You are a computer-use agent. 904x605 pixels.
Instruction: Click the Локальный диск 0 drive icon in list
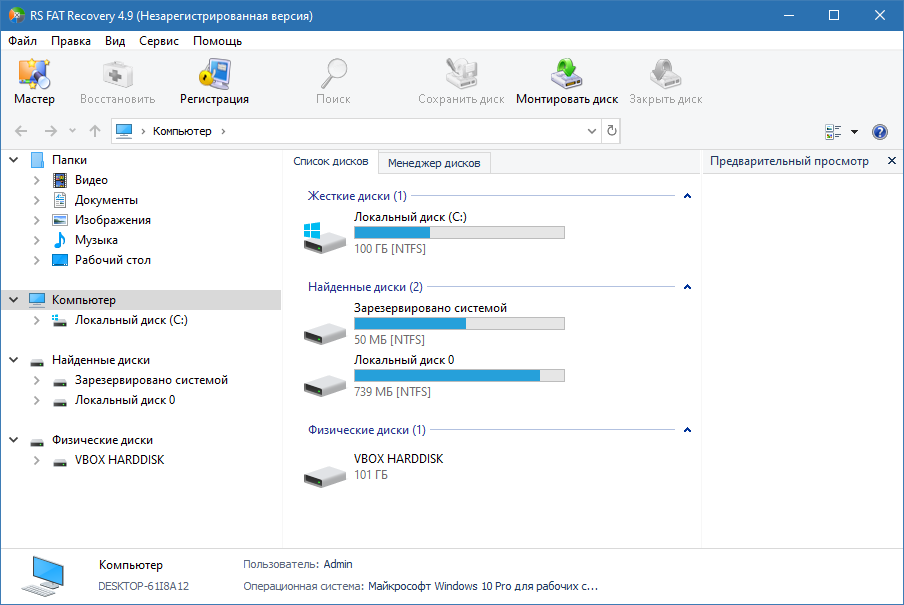(x=325, y=385)
